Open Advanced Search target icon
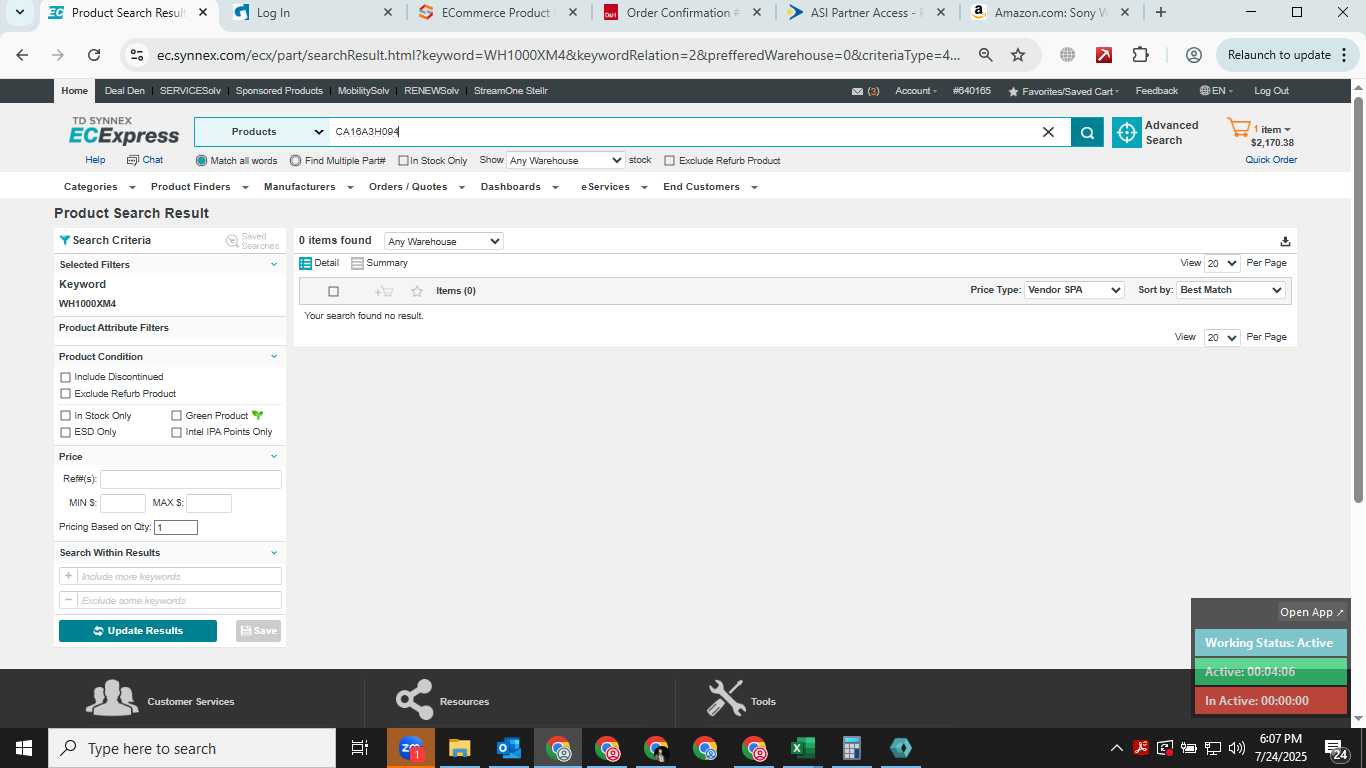The height and width of the screenshot is (768, 1366). point(1127,132)
